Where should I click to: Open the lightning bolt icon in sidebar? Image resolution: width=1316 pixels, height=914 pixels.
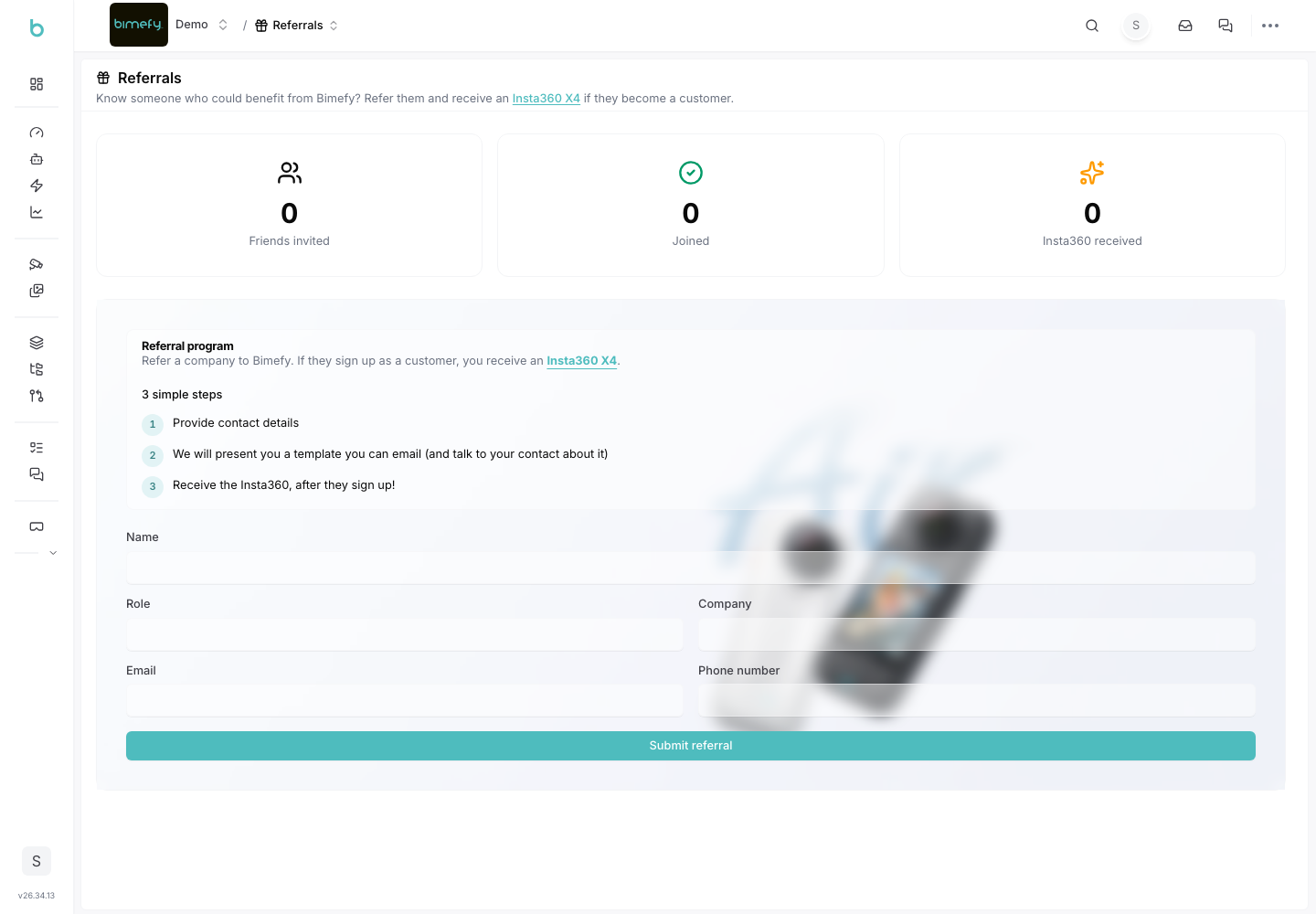tap(37, 186)
